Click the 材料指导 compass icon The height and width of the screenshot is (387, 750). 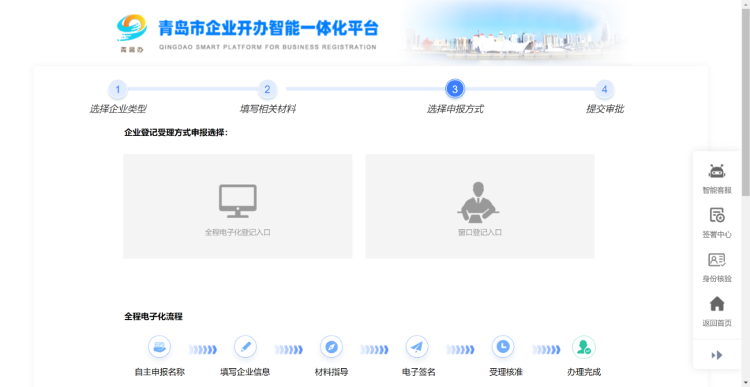pos(331,346)
